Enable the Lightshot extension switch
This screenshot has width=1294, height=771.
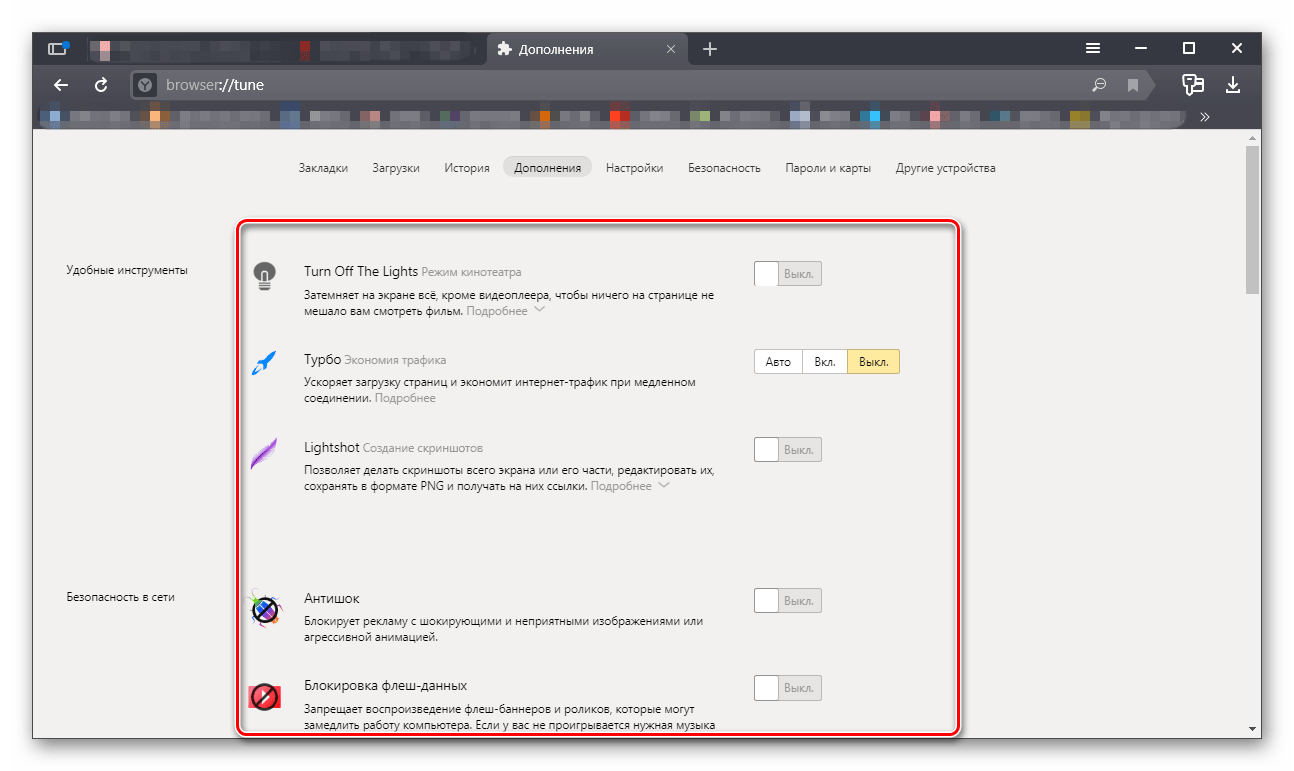pos(788,449)
